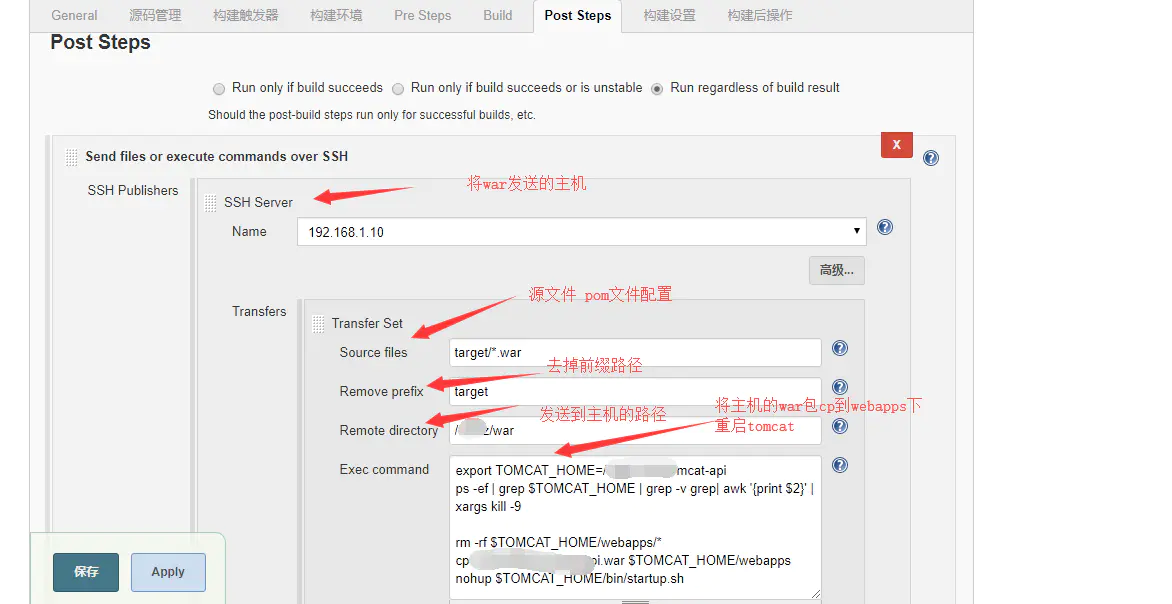Switch to the Pre Steps tab
The width and height of the screenshot is (1172, 604).
tap(423, 15)
